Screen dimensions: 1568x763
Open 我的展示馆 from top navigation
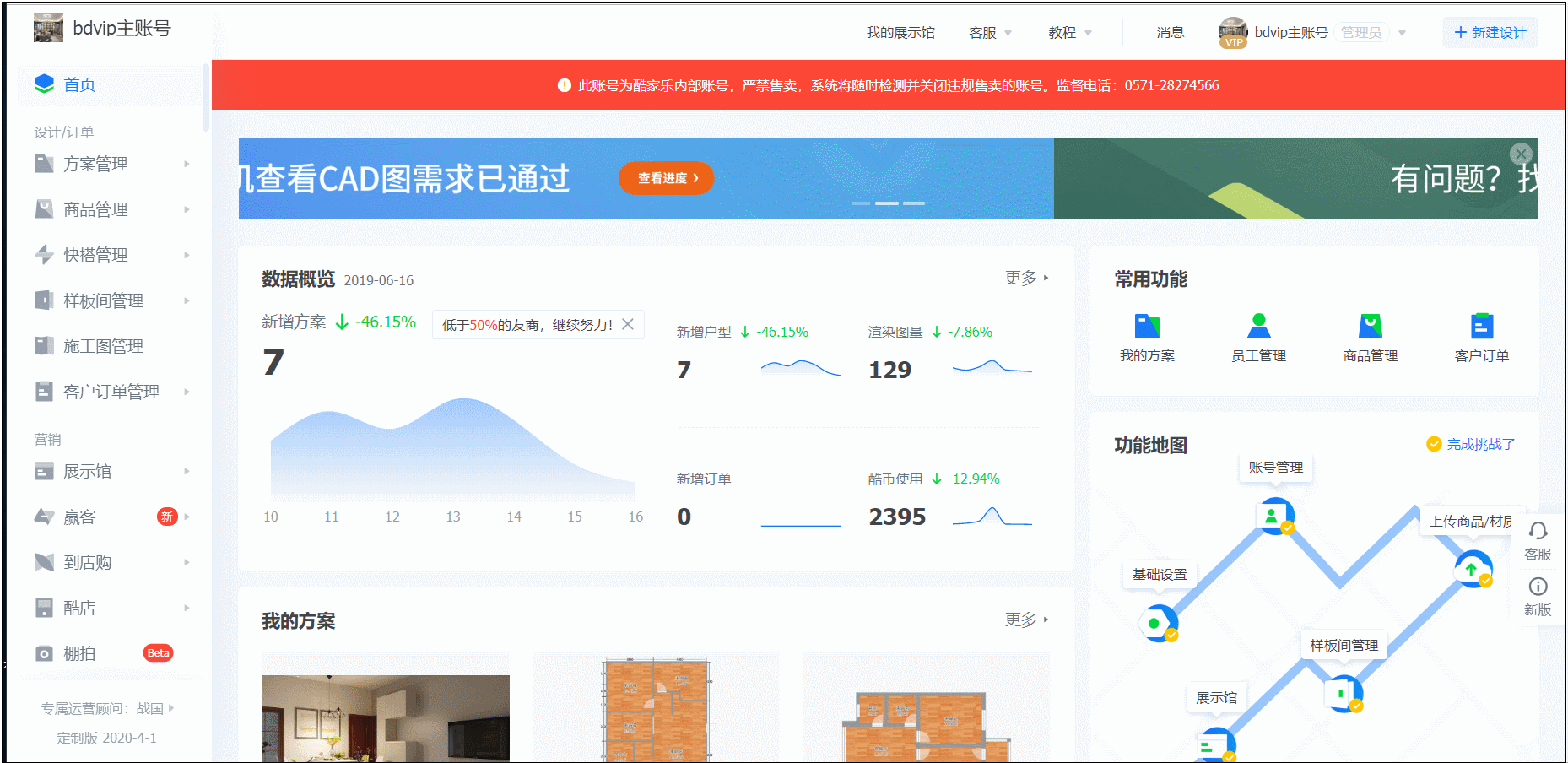(x=900, y=33)
